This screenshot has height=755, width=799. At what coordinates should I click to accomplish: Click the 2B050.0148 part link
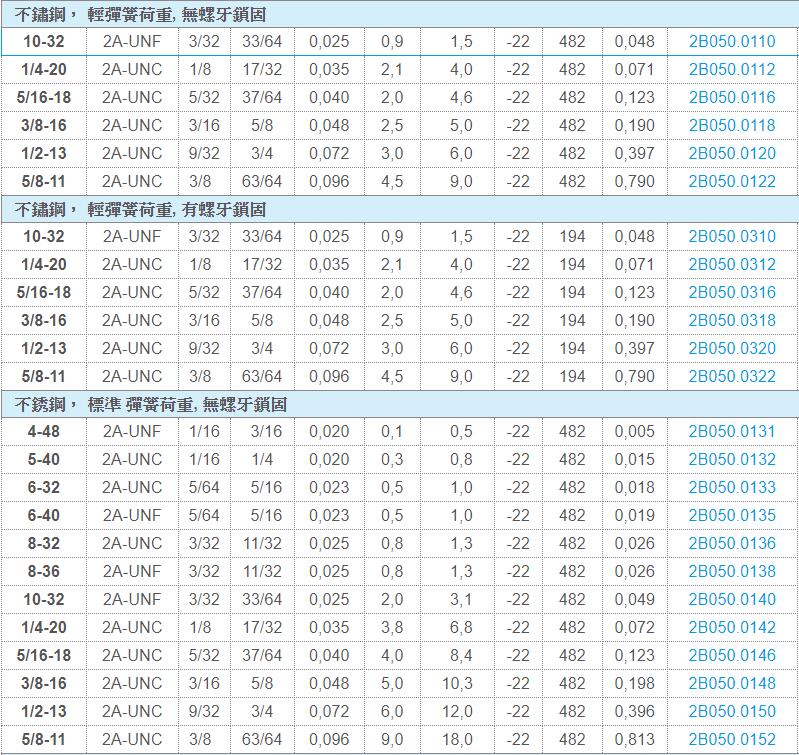[x=731, y=684]
